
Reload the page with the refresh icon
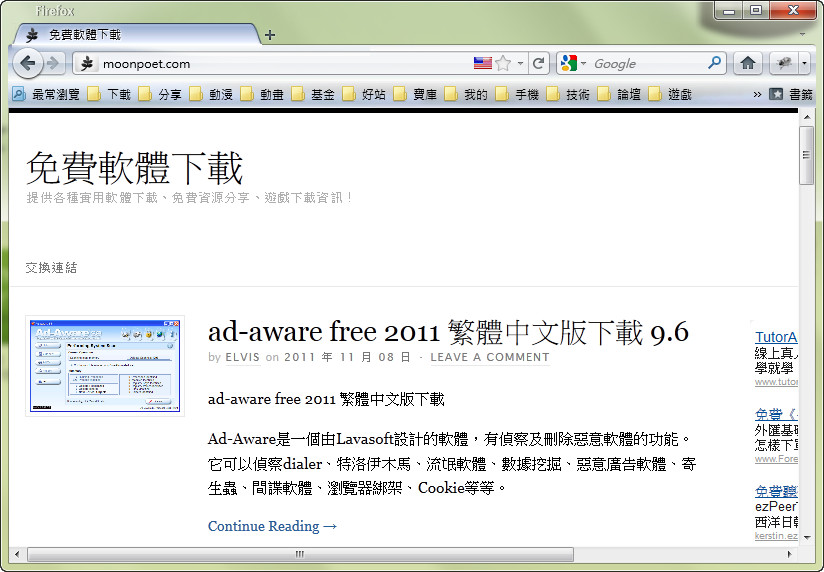point(539,63)
